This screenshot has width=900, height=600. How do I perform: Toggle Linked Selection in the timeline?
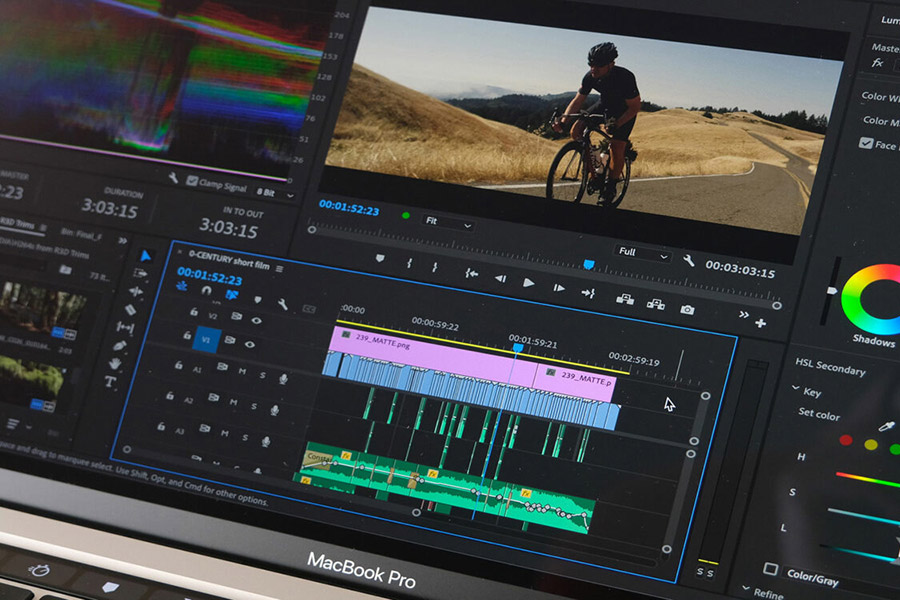pyautogui.click(x=231, y=295)
